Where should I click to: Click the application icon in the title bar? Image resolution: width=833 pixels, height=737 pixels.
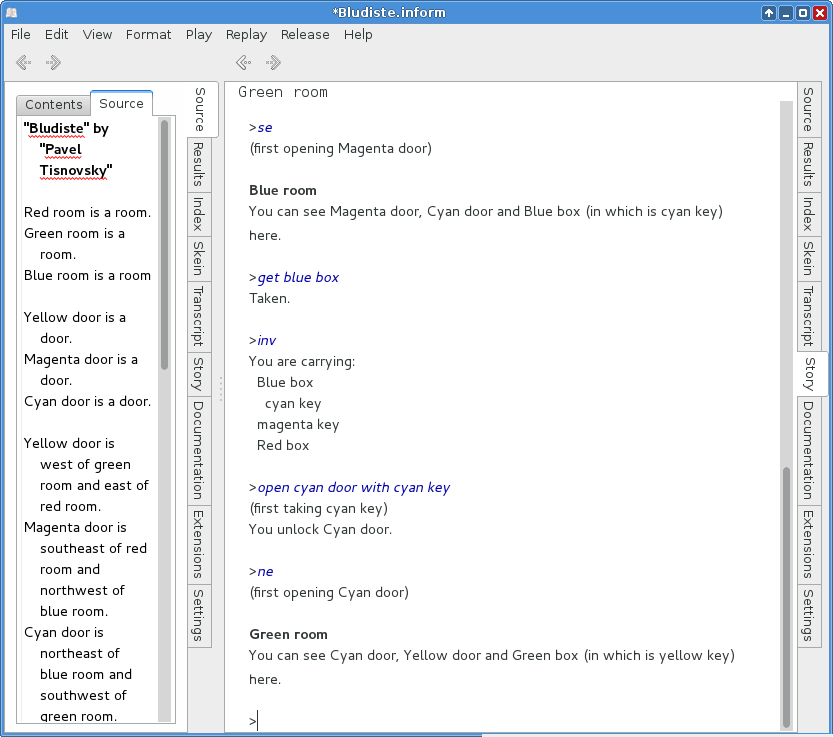(11, 12)
